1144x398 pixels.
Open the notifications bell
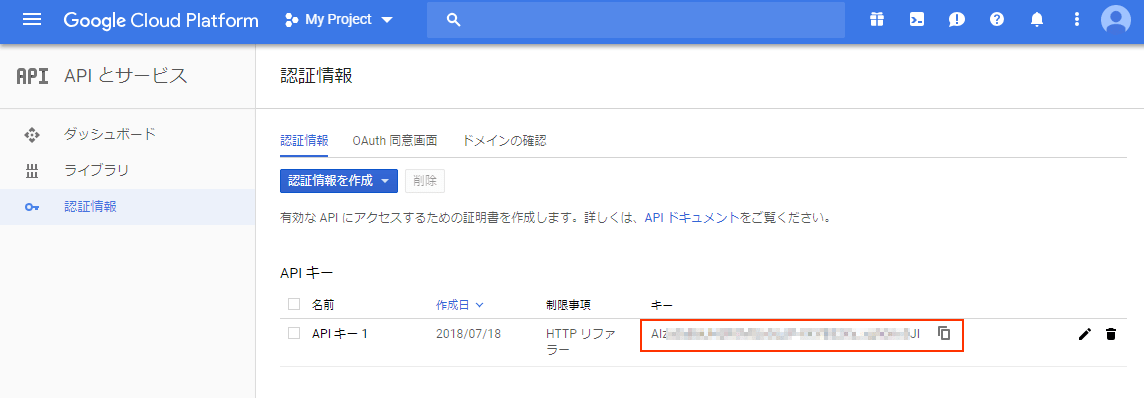pos(1037,20)
